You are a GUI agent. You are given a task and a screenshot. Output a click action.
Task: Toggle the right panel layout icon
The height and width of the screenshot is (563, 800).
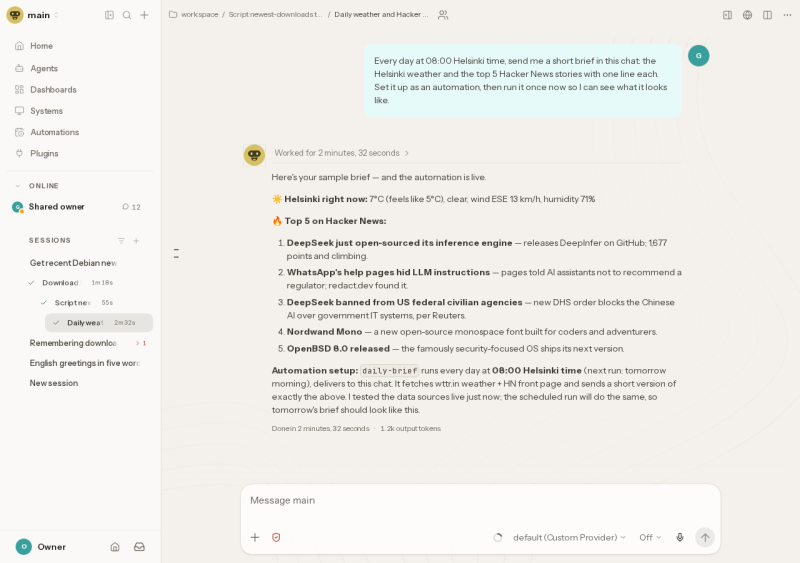pyautogui.click(x=728, y=15)
